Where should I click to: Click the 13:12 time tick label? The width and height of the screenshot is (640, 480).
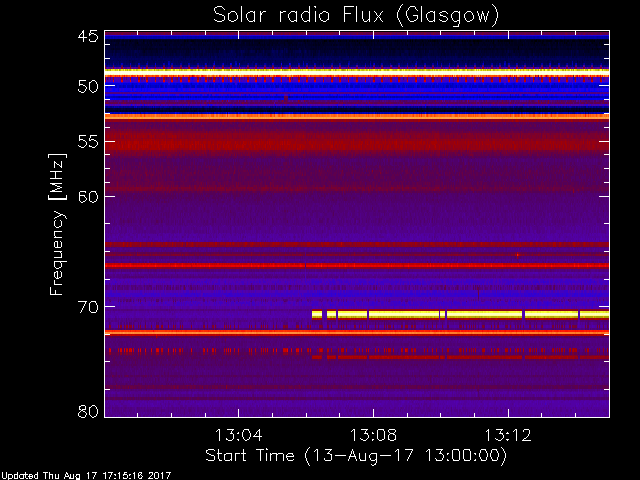(x=508, y=435)
